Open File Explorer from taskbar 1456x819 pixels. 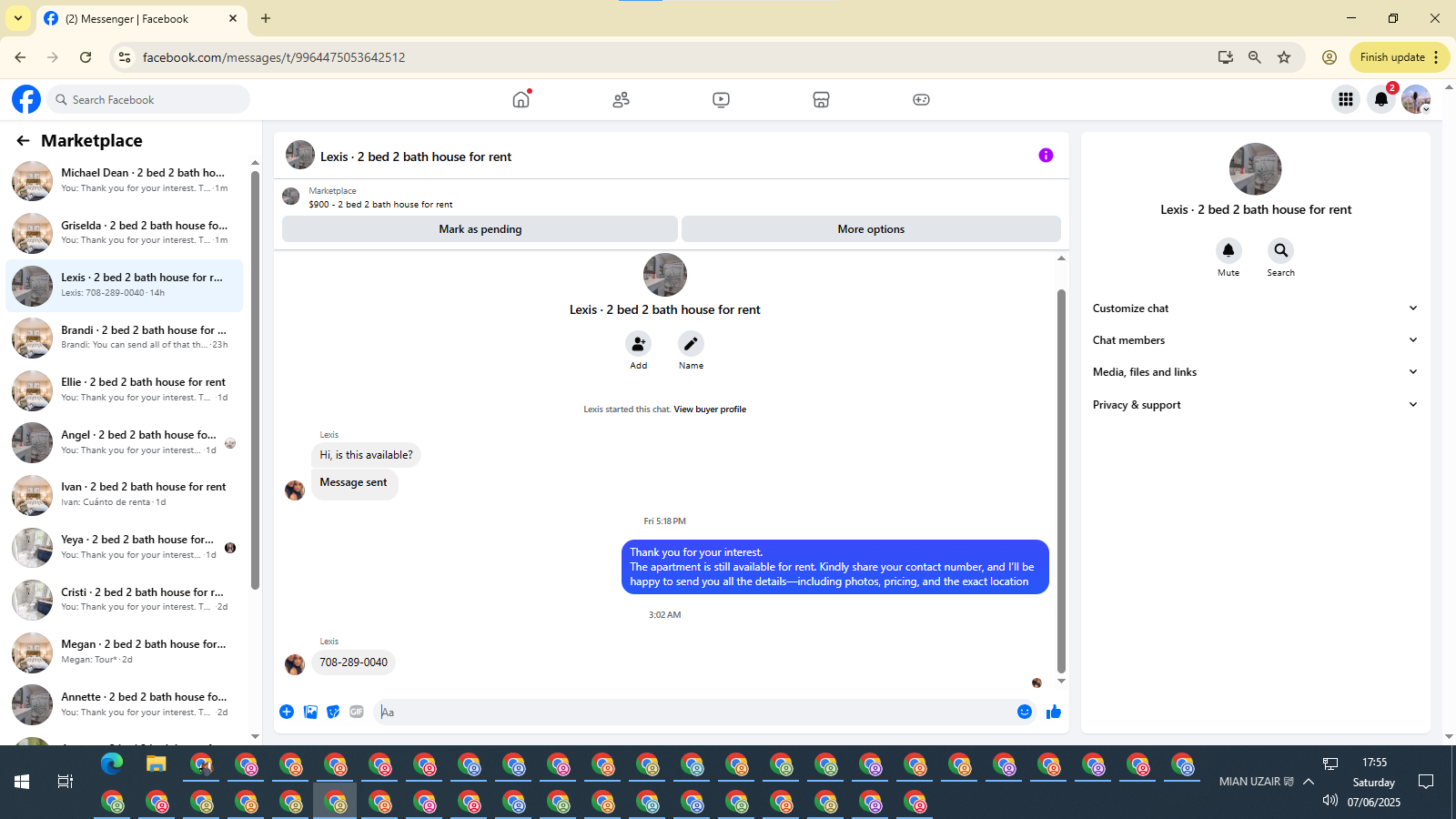point(157,763)
